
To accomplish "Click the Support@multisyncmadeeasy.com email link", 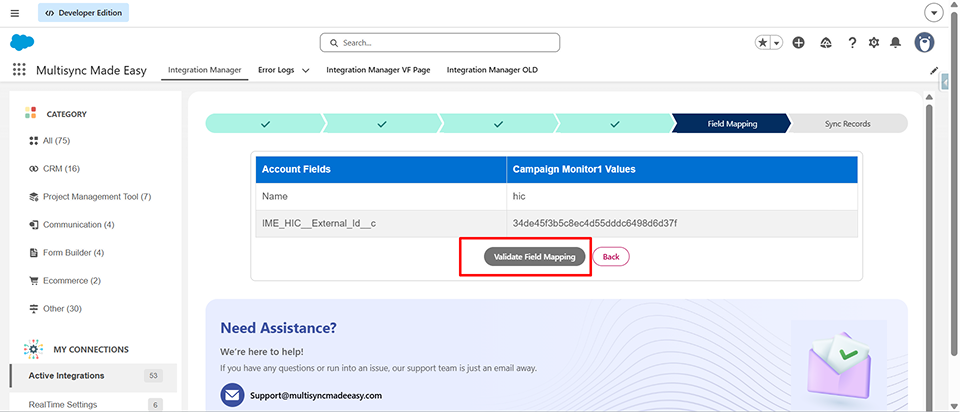I will (315, 395).
